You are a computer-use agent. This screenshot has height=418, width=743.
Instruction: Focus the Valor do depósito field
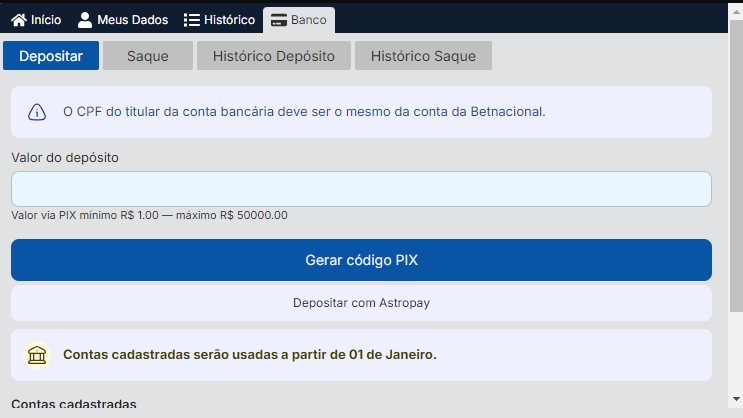click(362, 189)
